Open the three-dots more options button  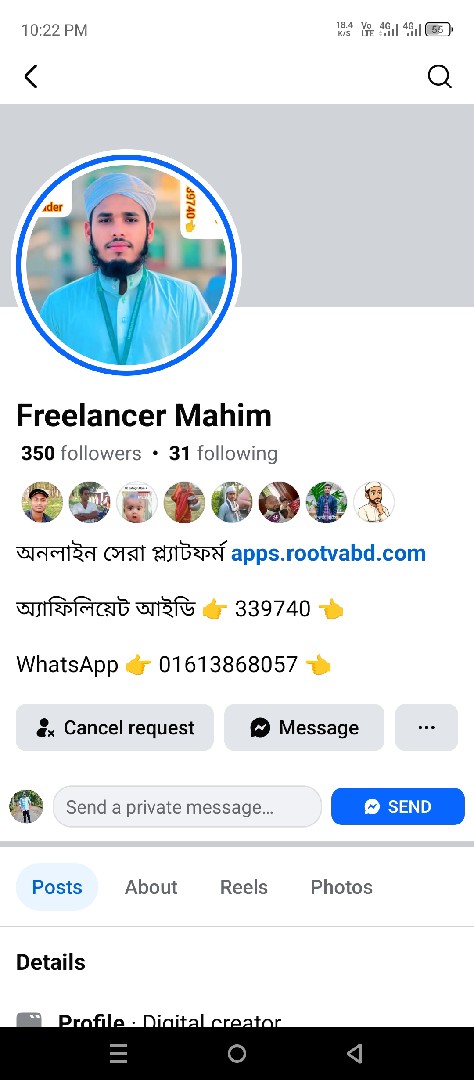[426, 727]
